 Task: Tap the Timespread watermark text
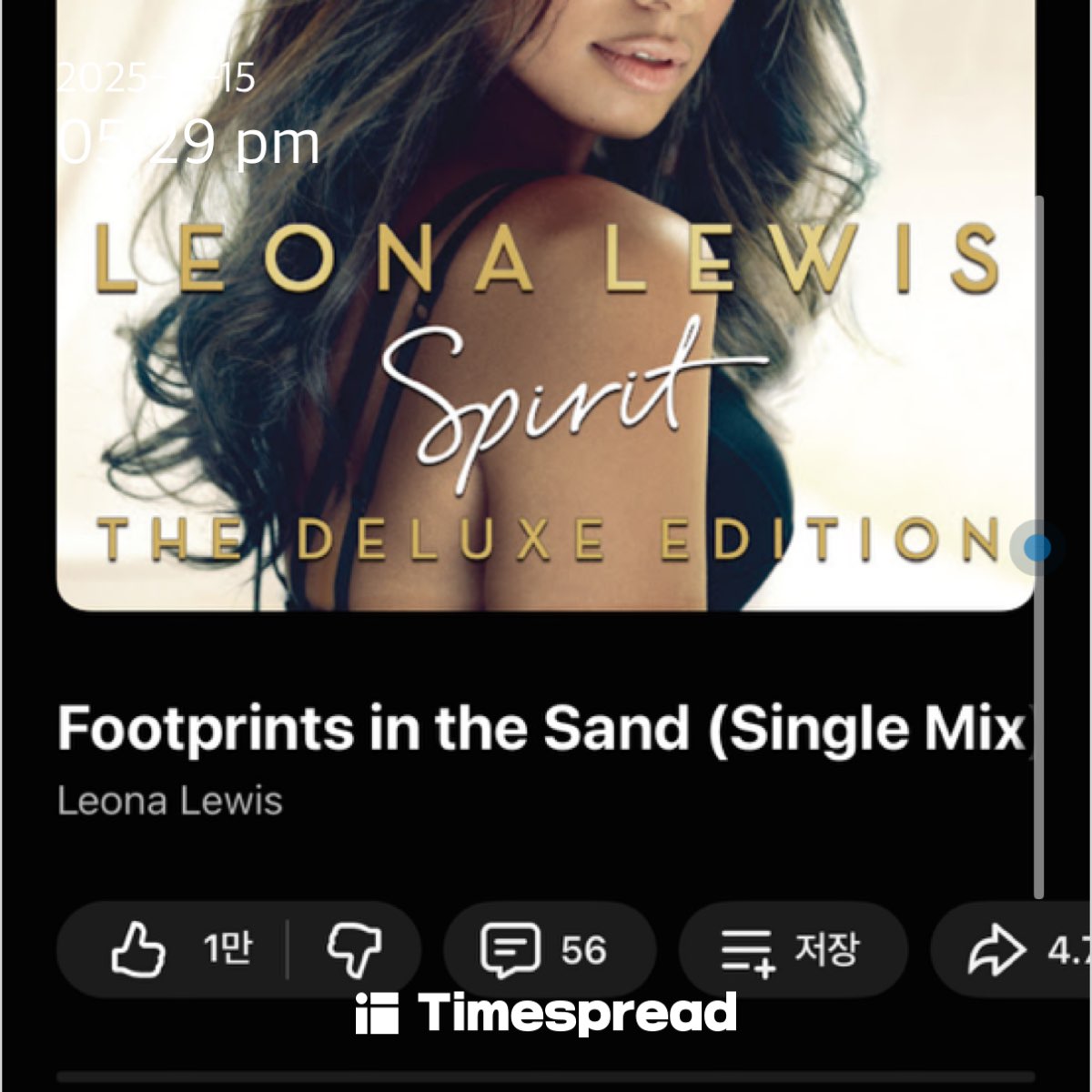pyautogui.click(x=578, y=1014)
